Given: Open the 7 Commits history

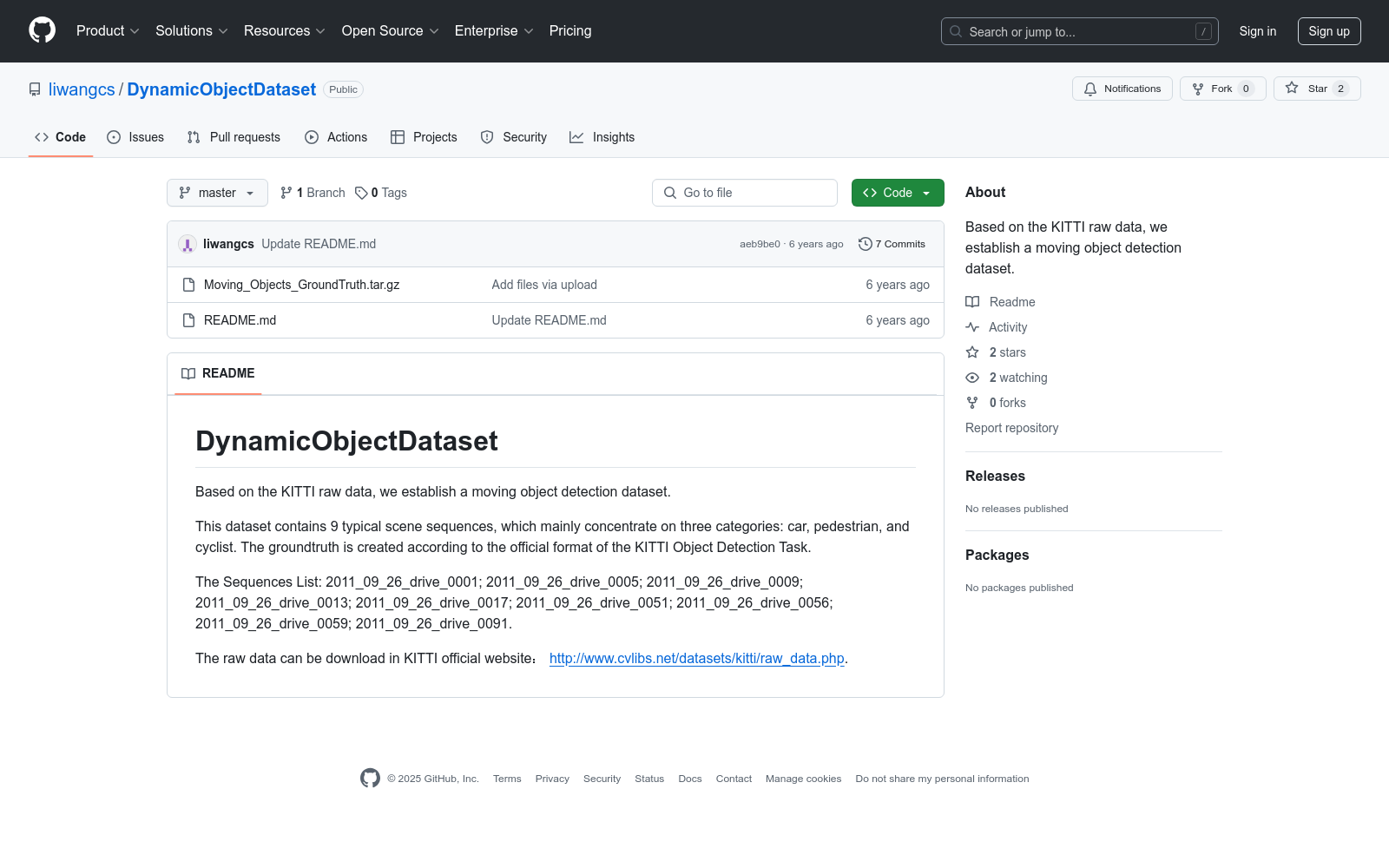Looking at the screenshot, I should pyautogui.click(x=892, y=244).
